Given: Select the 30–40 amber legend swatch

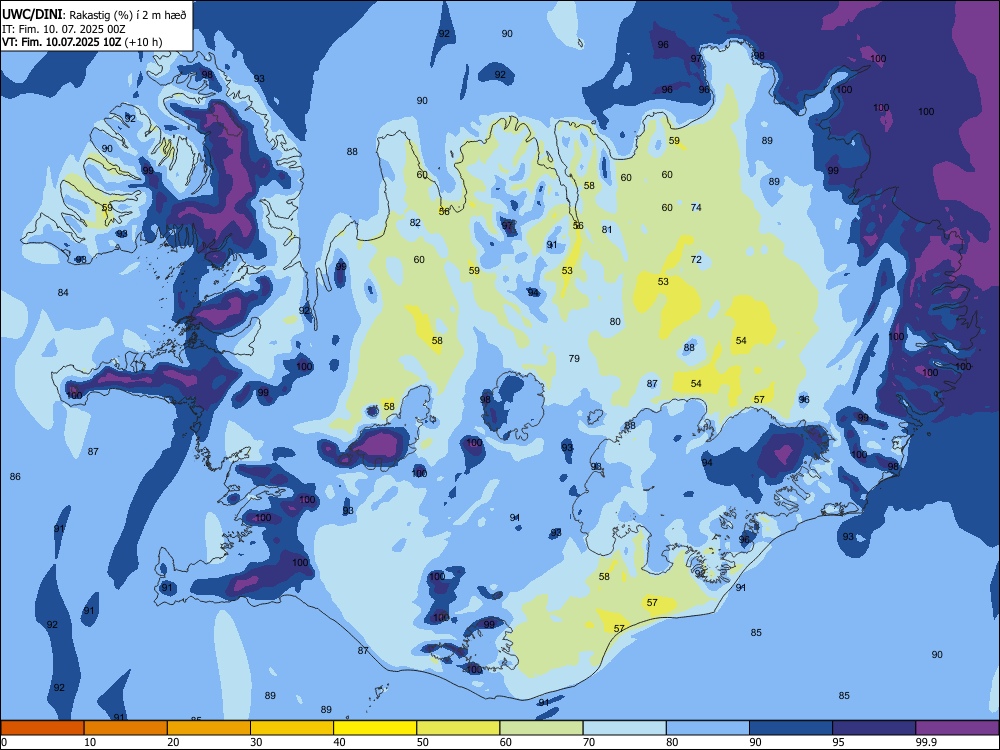Looking at the screenshot, I should click(x=292, y=728).
